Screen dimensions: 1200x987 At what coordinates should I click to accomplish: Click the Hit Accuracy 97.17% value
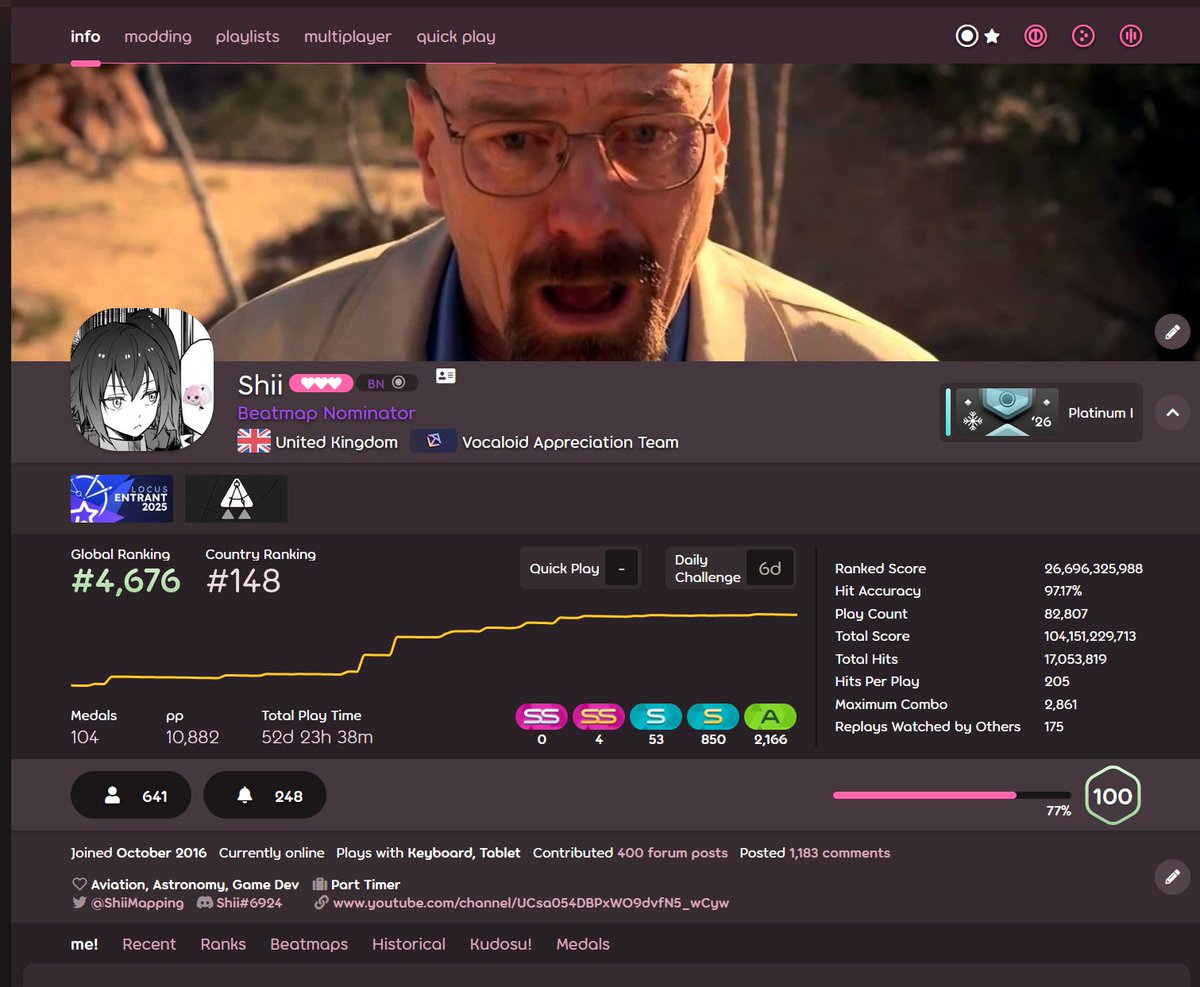click(1065, 591)
